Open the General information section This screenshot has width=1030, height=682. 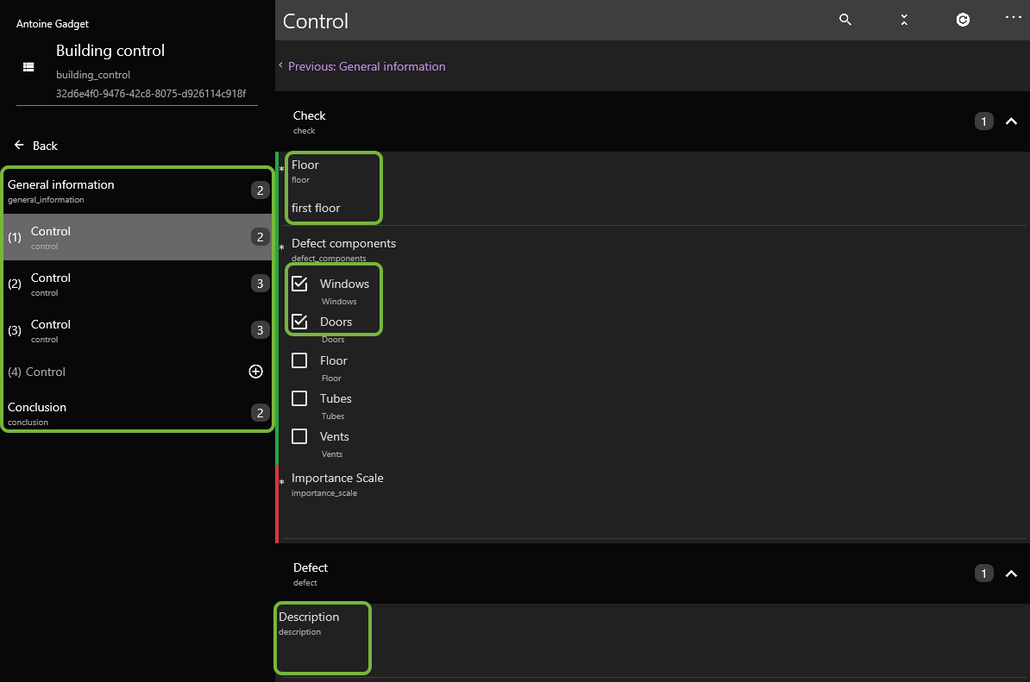(x=138, y=191)
